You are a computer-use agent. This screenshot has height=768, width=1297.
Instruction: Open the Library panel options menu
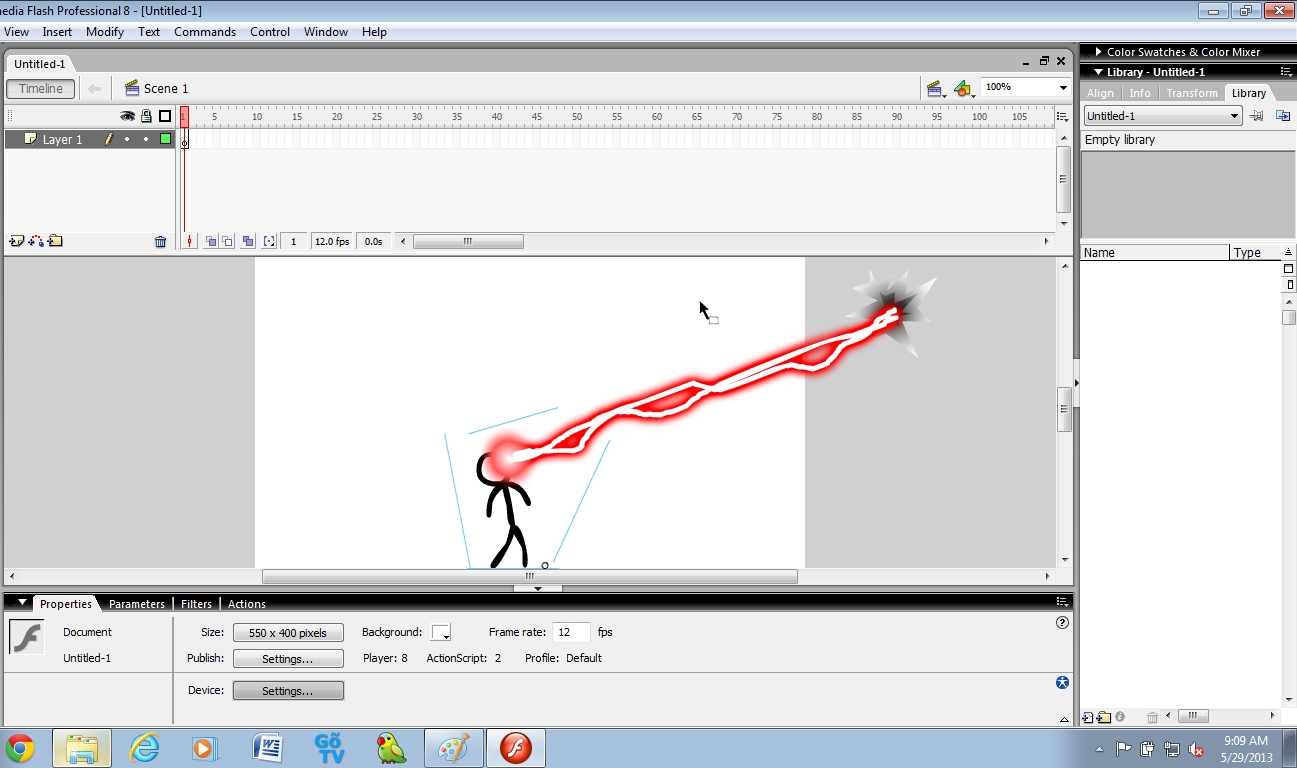click(x=1285, y=71)
